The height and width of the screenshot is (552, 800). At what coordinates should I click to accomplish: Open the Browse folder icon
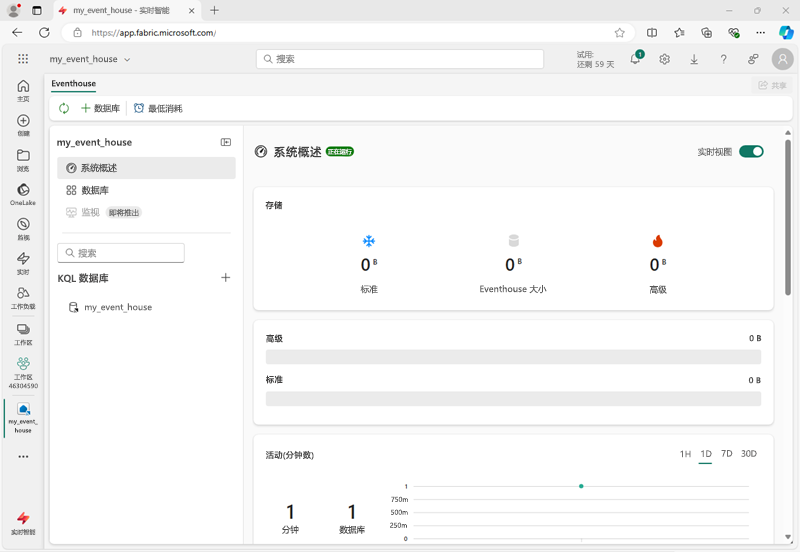[23, 160]
